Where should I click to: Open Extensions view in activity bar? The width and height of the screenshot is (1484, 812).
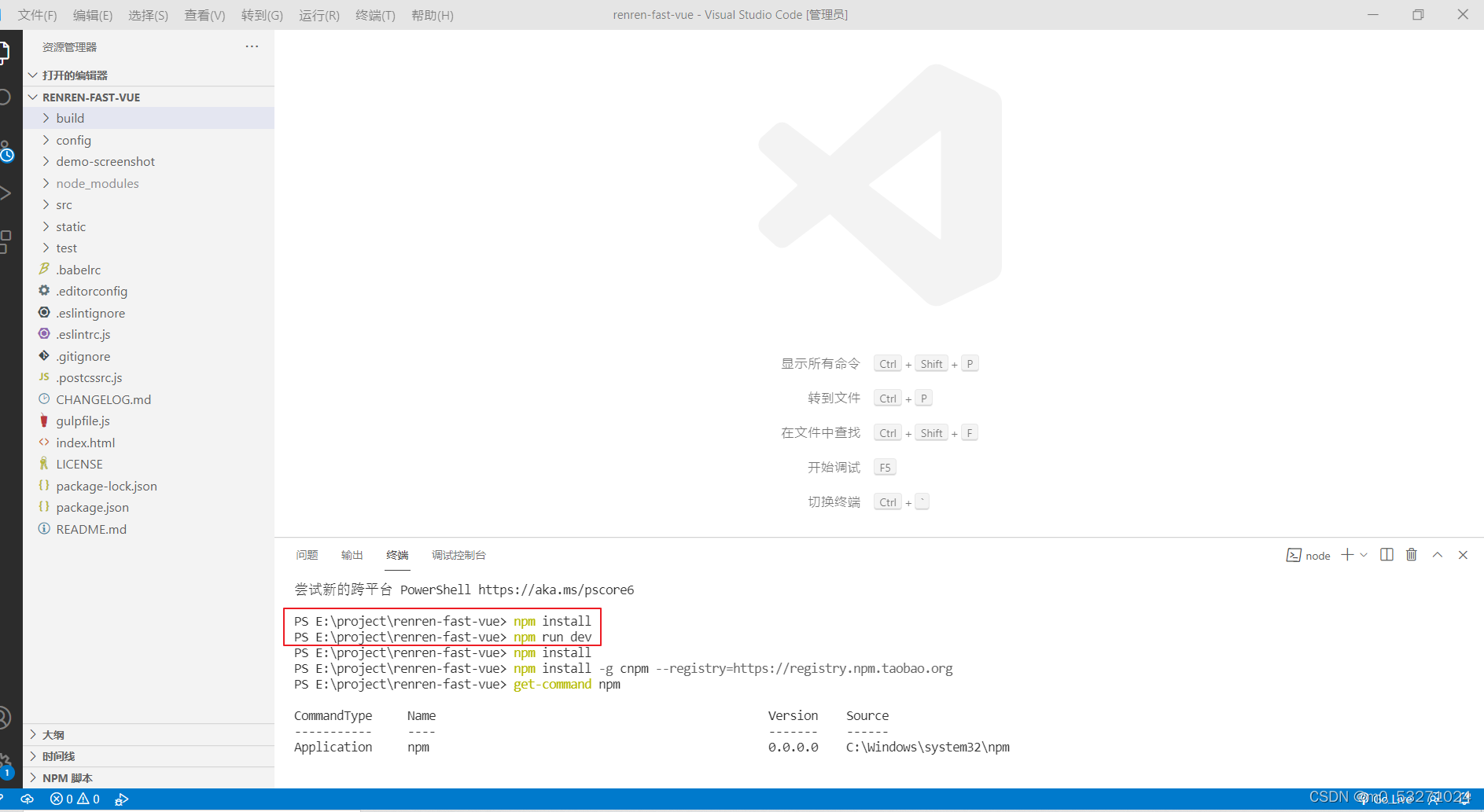click(6, 241)
